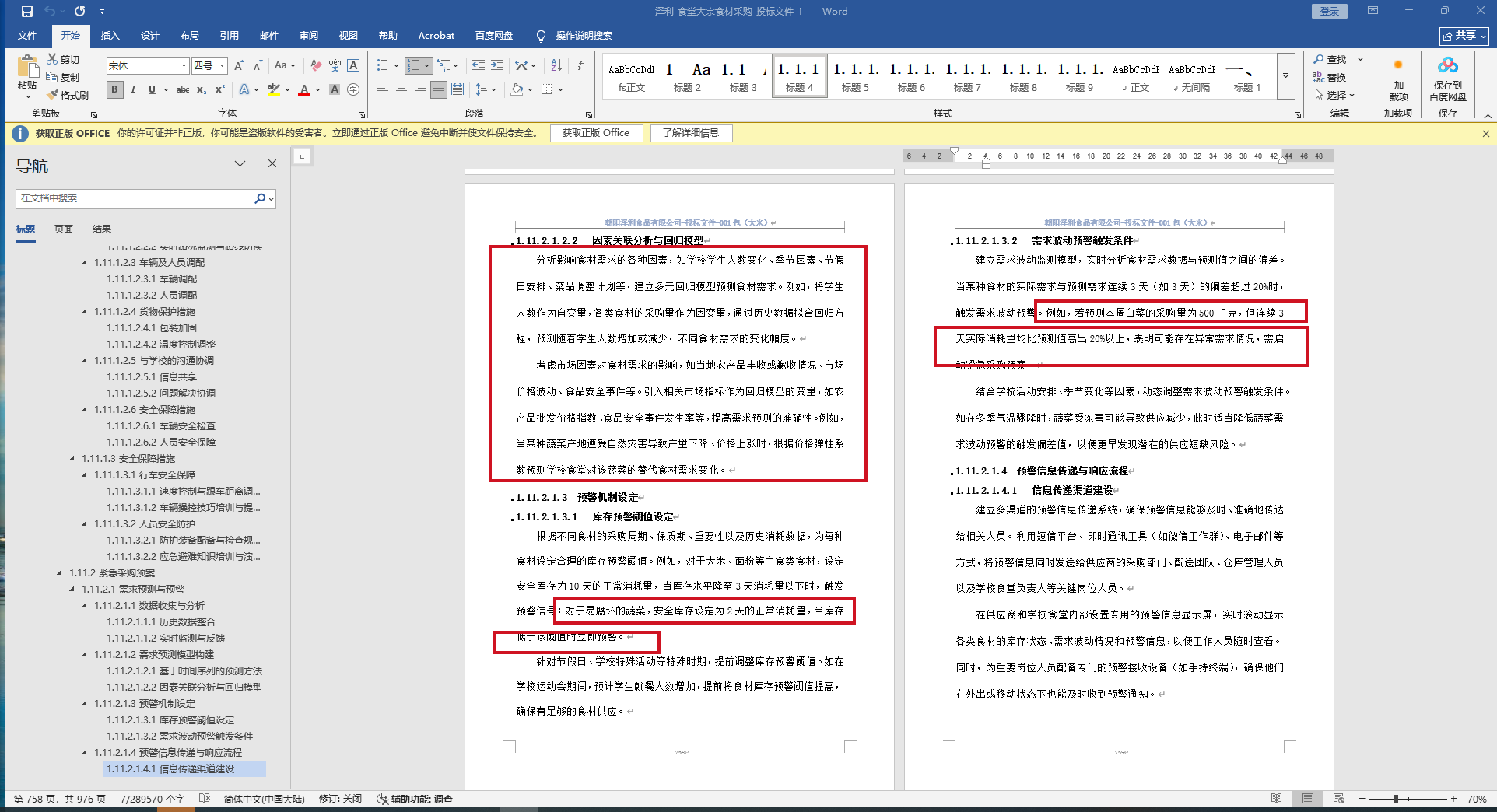The image size is (1497, 812).
Task: Switch to the 插入 ribbon tab
Action: (x=110, y=35)
